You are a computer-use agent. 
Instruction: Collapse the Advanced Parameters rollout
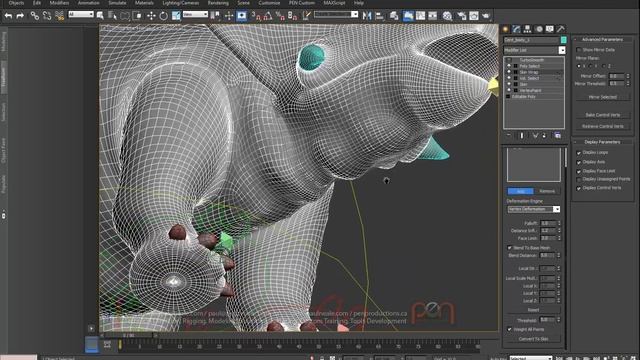(602, 40)
